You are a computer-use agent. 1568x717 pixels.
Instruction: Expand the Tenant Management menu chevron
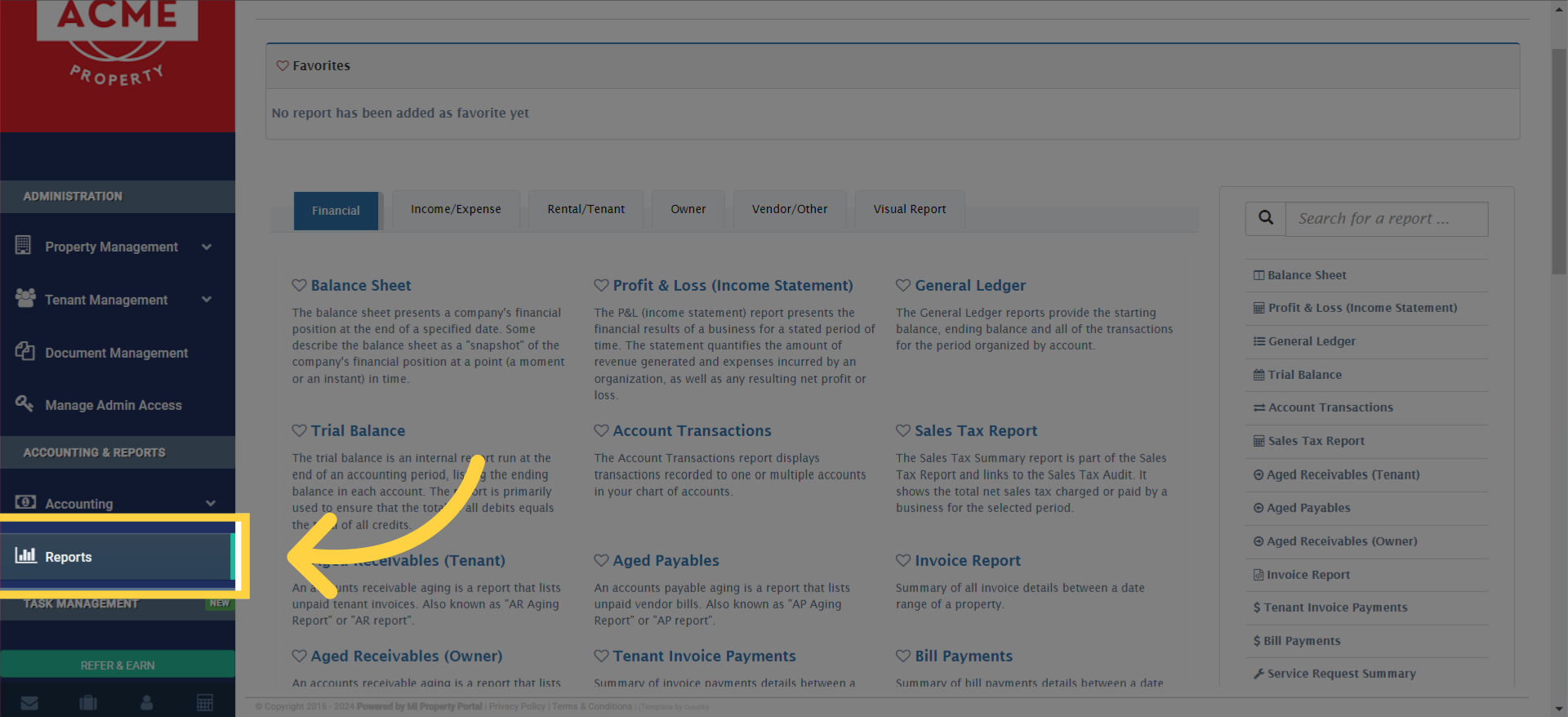coord(207,300)
